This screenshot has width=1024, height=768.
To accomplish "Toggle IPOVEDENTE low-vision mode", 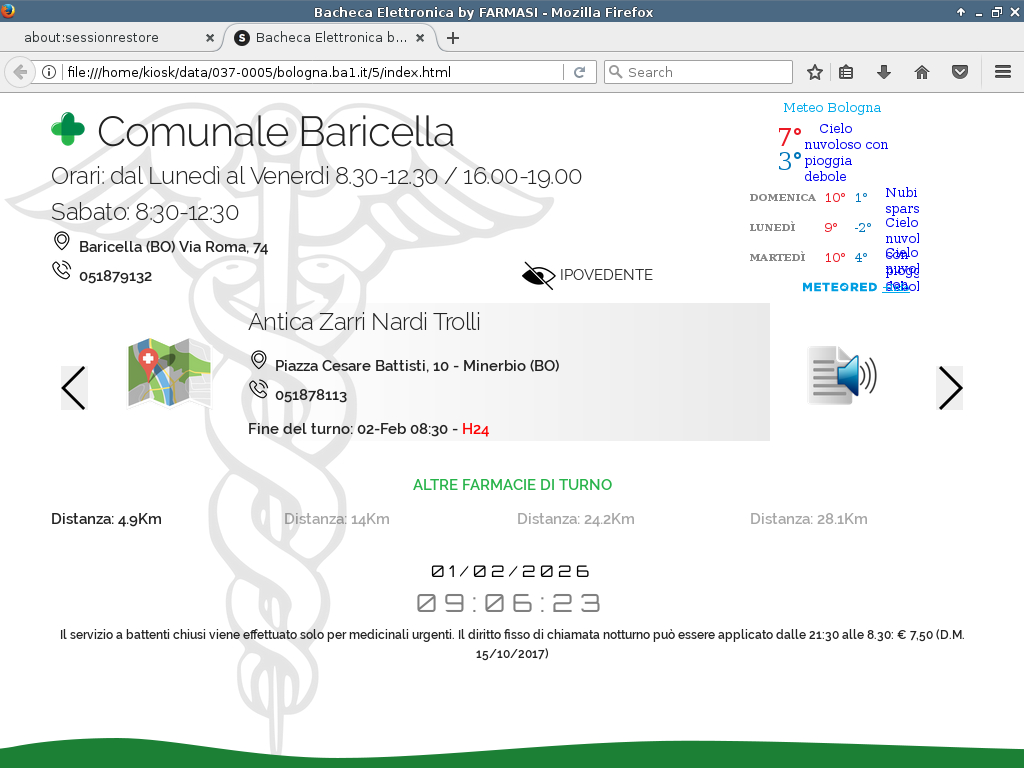I will point(587,275).
